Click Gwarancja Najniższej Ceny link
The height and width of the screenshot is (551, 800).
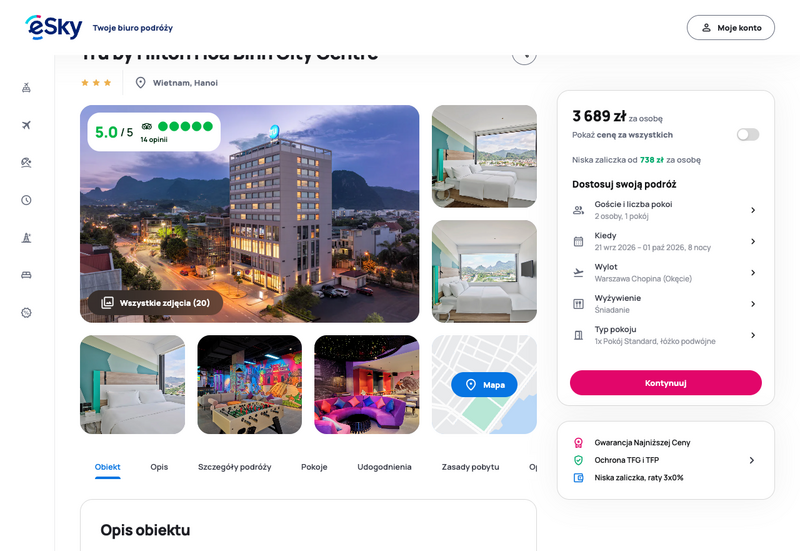click(642, 443)
